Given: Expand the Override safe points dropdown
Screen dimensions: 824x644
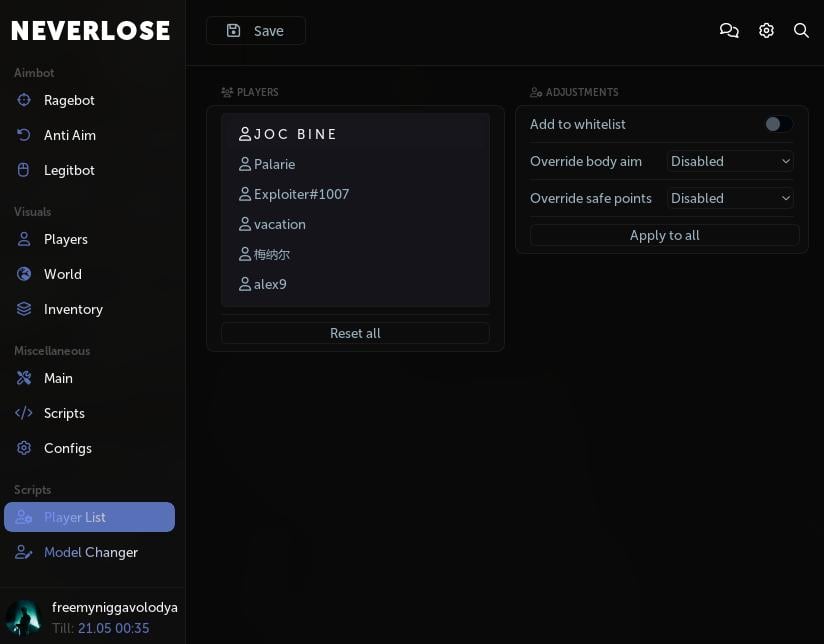Looking at the screenshot, I should click(x=730, y=198).
